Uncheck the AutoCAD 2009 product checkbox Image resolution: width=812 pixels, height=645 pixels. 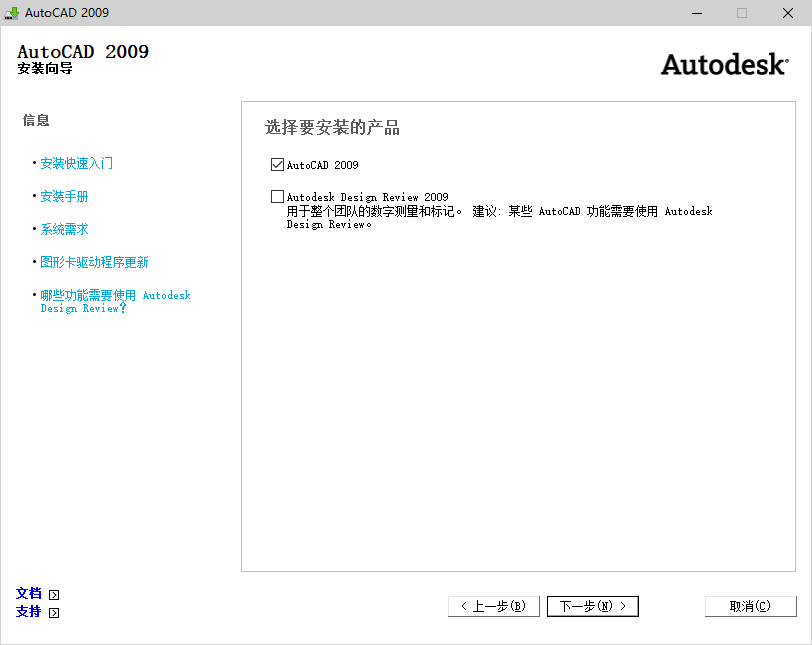click(277, 165)
